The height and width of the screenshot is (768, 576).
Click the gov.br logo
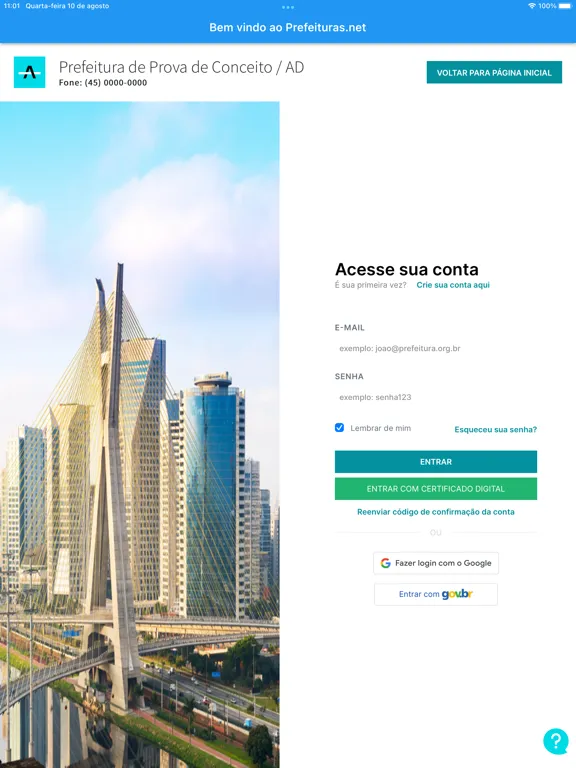(x=457, y=594)
